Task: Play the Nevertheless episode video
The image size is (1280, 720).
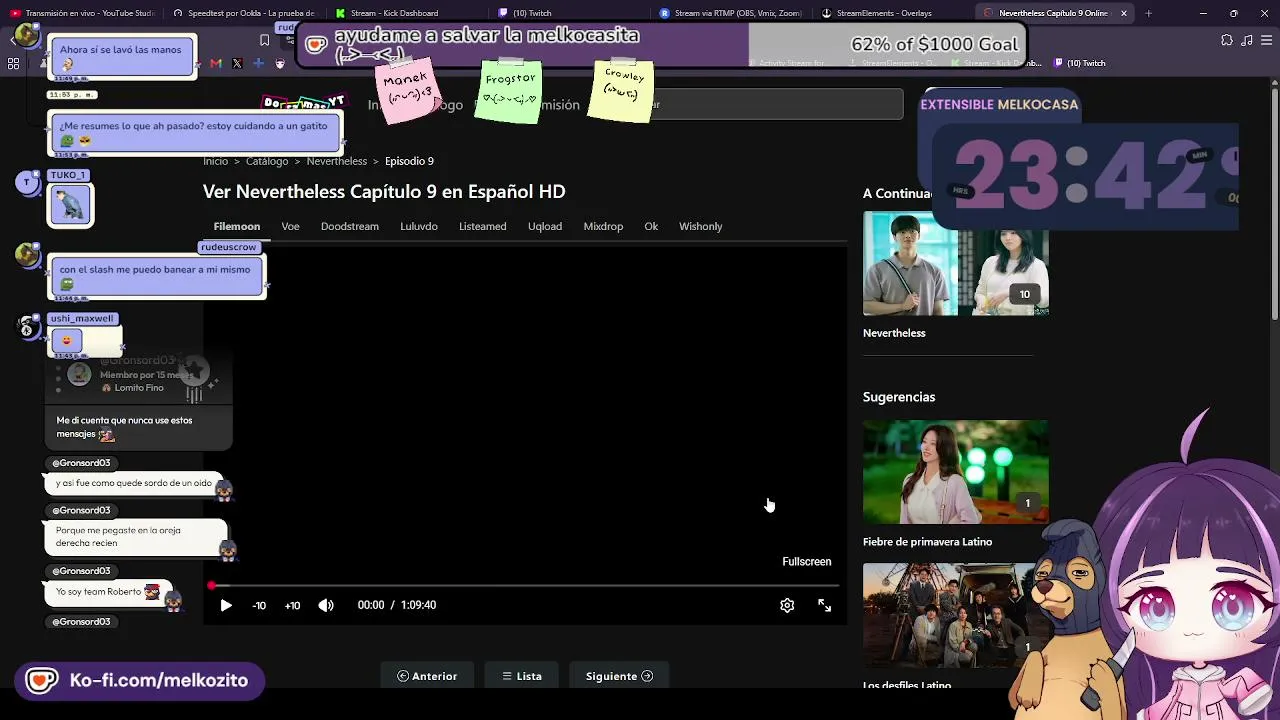Action: [226, 605]
